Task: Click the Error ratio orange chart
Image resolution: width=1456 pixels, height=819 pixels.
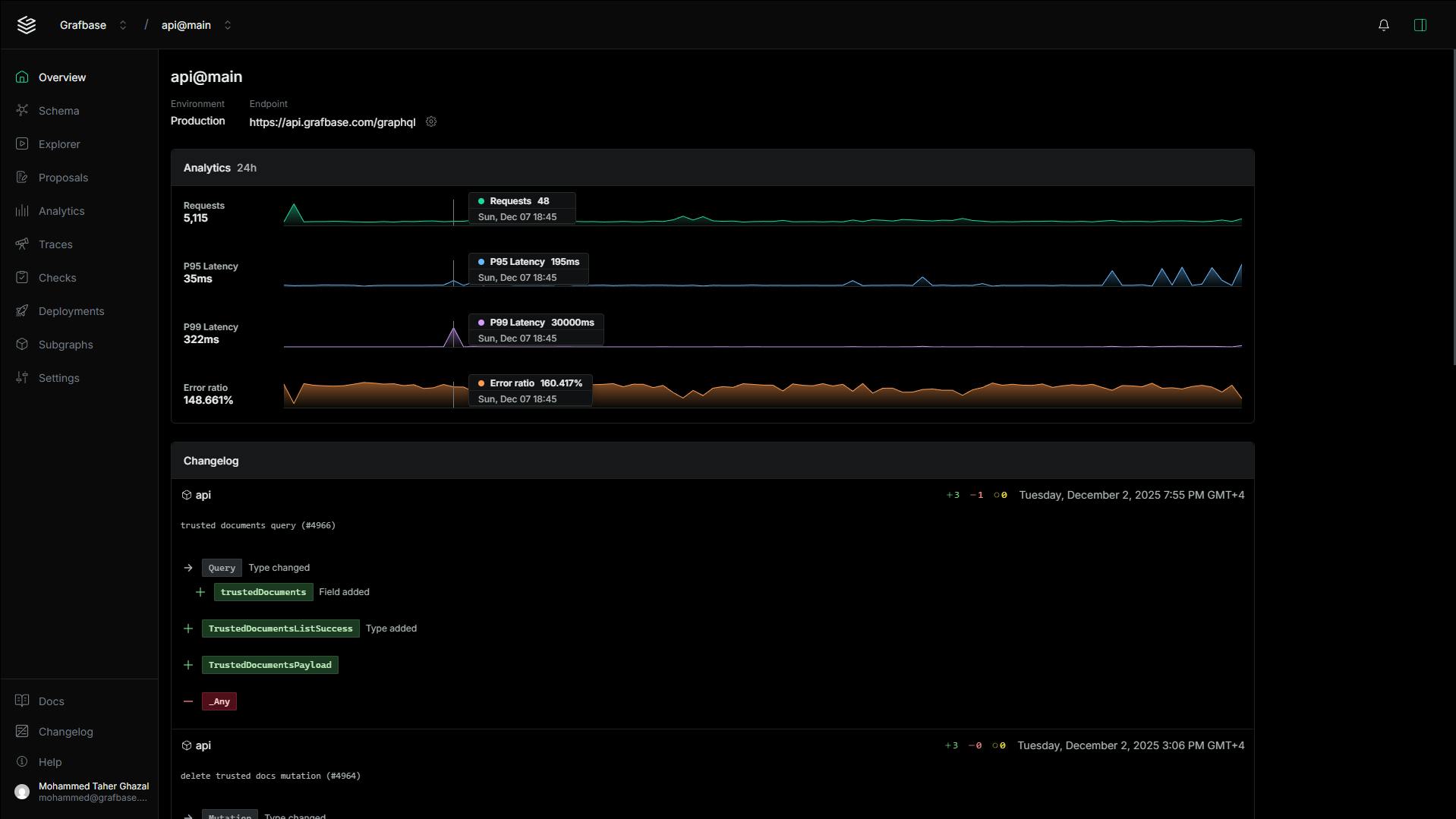Action: (x=835, y=395)
